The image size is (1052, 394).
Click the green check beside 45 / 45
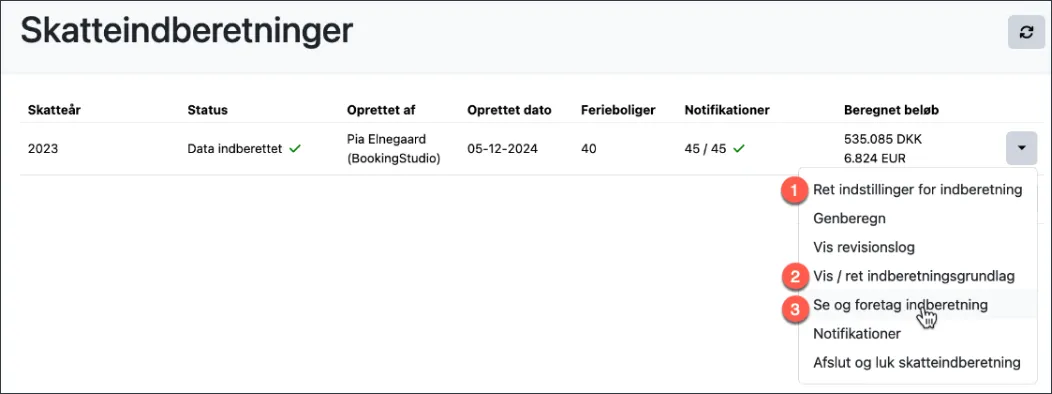click(739, 149)
